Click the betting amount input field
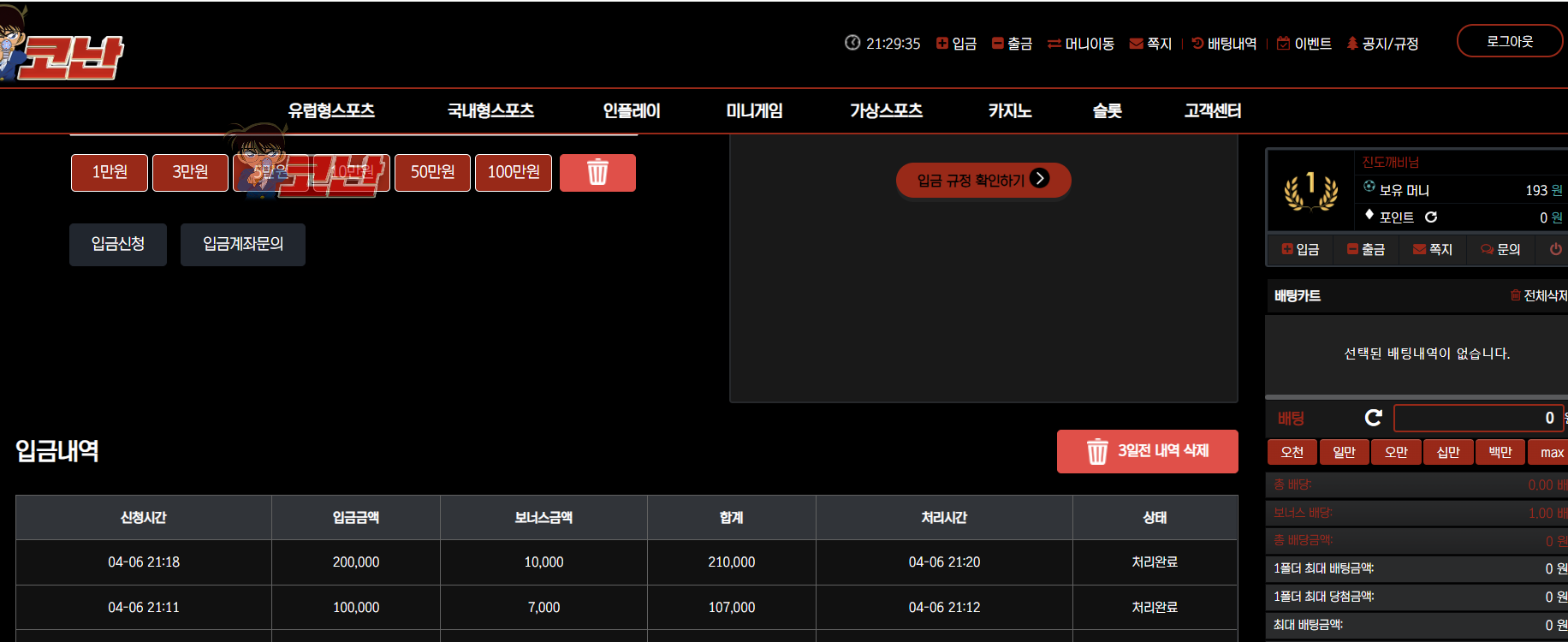 1478,418
